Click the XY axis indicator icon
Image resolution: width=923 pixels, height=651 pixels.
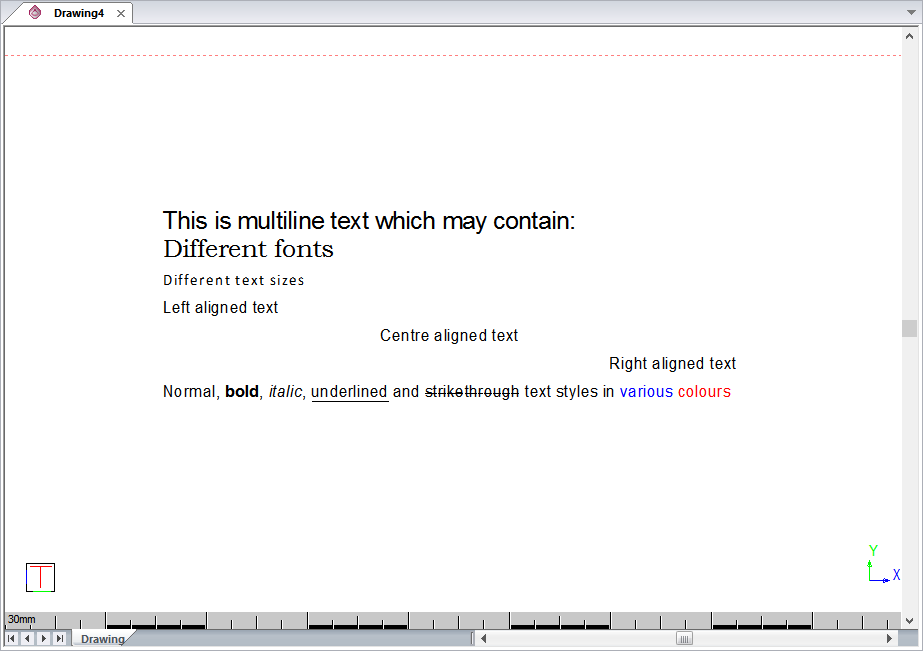[x=880, y=566]
